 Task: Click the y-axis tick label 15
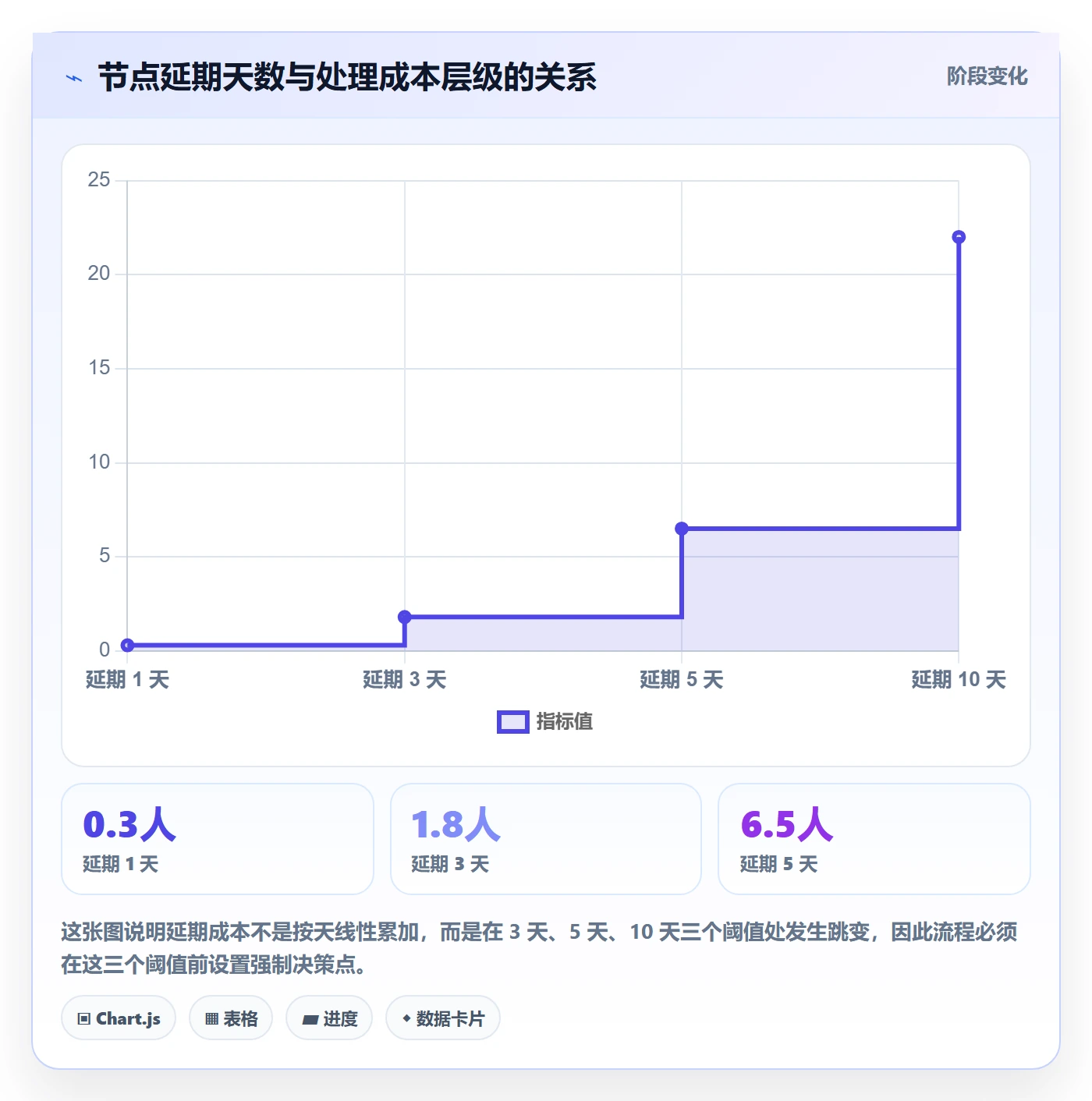99,368
